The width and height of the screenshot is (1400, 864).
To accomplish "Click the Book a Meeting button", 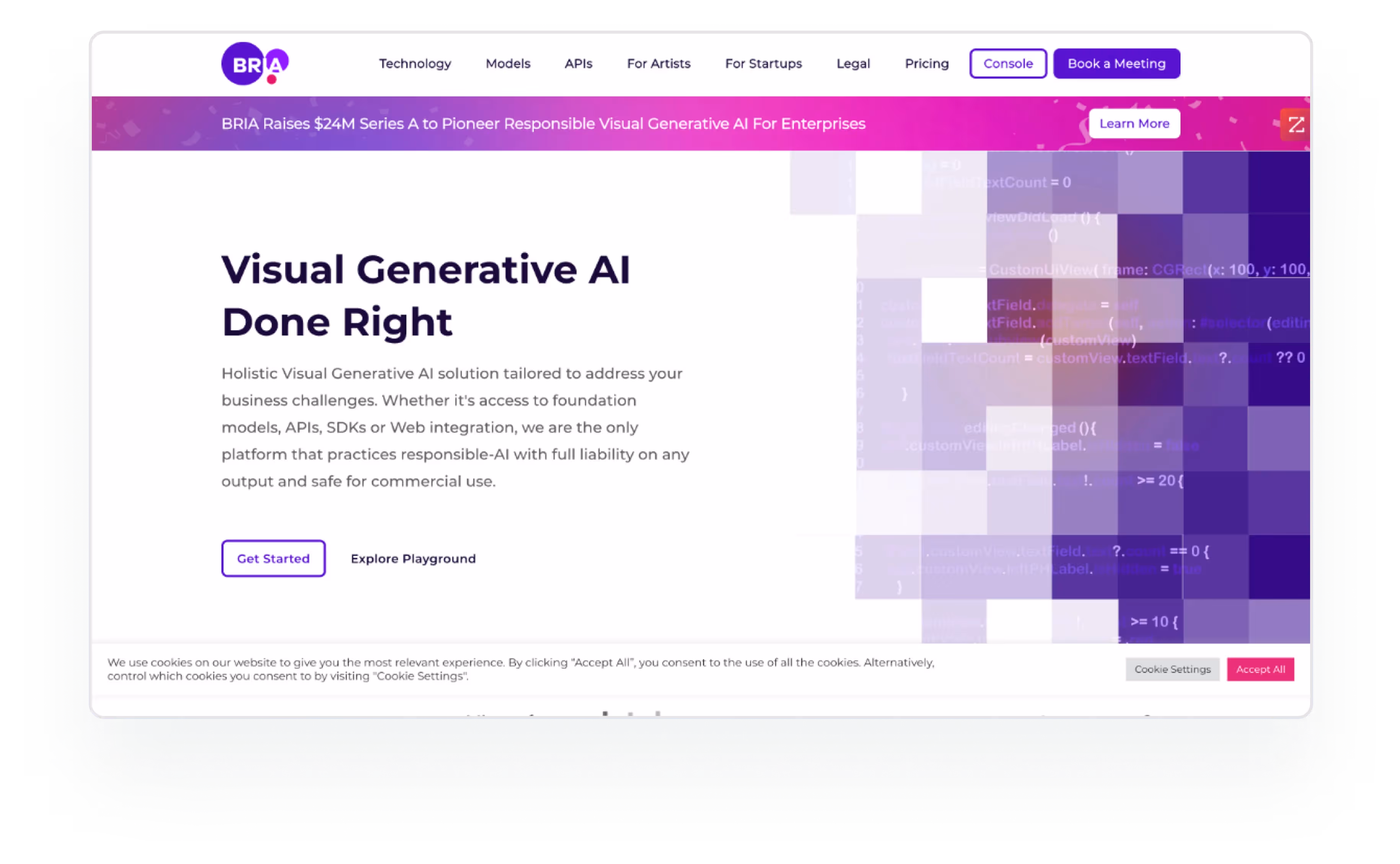I will 1116,63.
